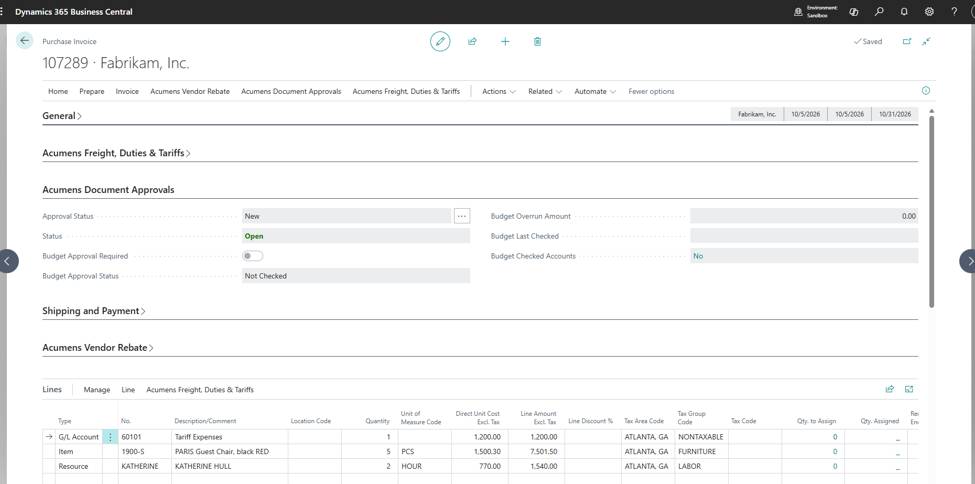Click HOUR unit of measure cell

pyautogui.click(x=423, y=466)
